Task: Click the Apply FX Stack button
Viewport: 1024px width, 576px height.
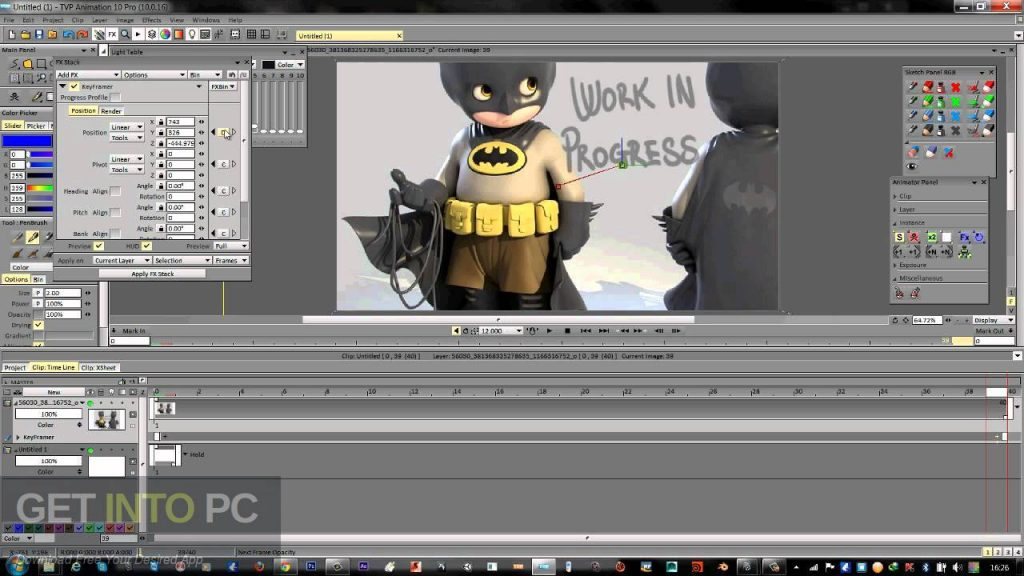Action: click(152, 273)
